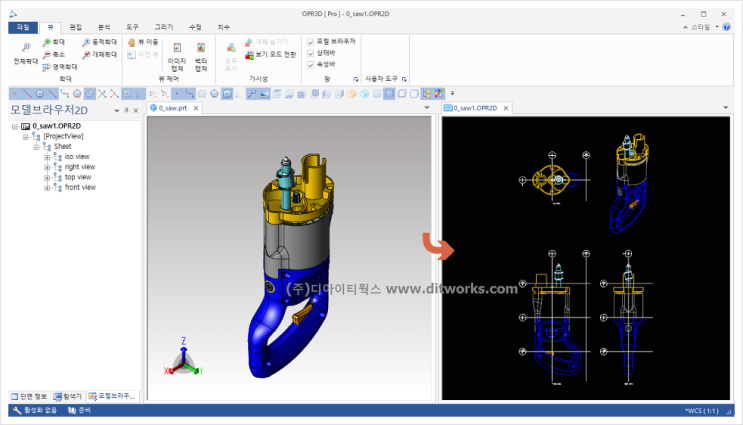Image resolution: width=743 pixels, height=425 pixels.
Task: Expand the iso view tree node
Action: (47, 157)
